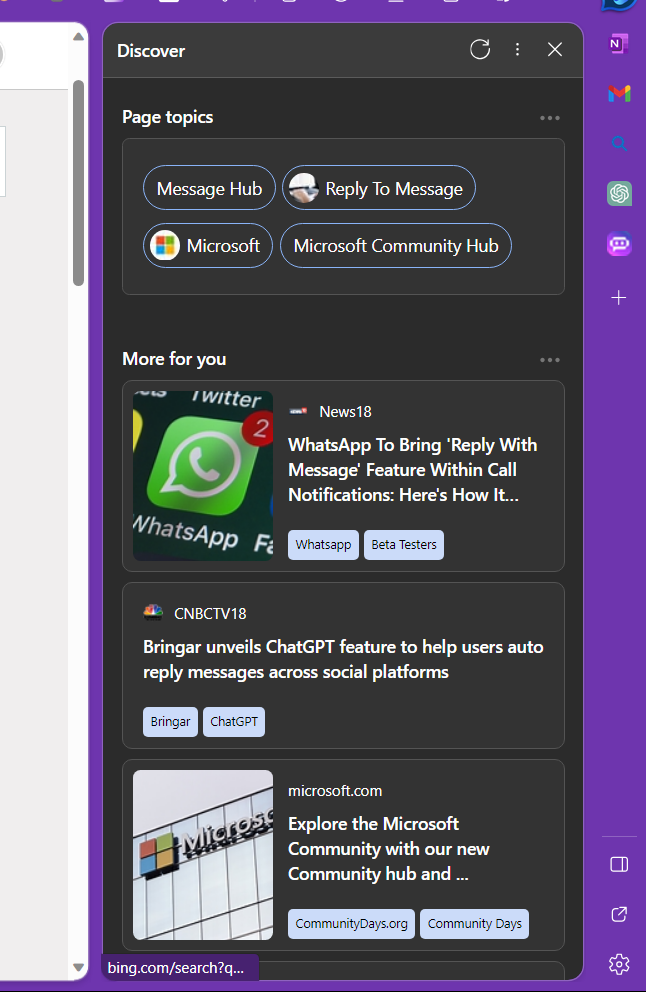Refresh the Discover panel
Image resolution: width=646 pixels, height=992 pixels.
(480, 49)
